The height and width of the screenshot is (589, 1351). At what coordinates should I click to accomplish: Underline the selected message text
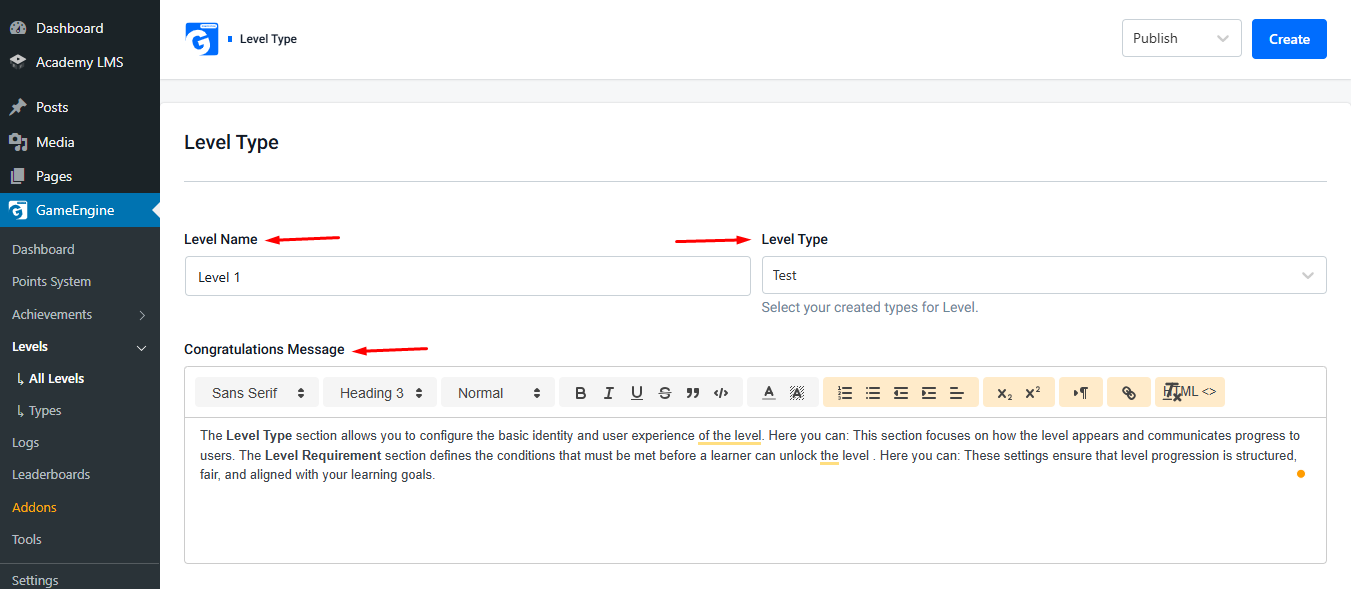(x=637, y=393)
